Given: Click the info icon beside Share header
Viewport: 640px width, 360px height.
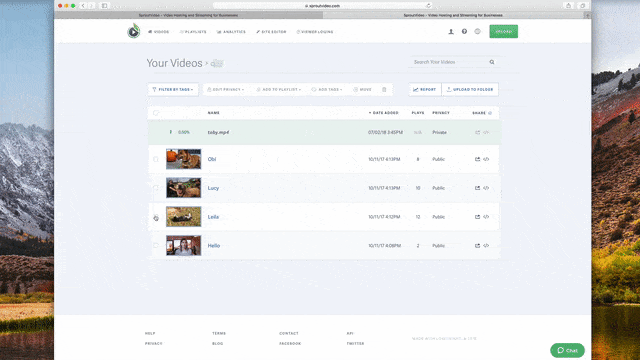Looking at the screenshot, I should 490,113.
